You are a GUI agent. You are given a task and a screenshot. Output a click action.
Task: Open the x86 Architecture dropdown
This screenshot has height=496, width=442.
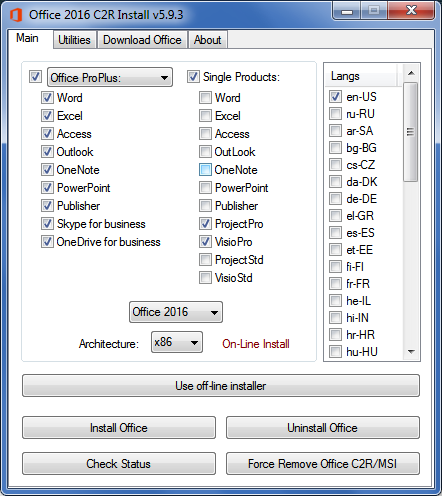177,342
